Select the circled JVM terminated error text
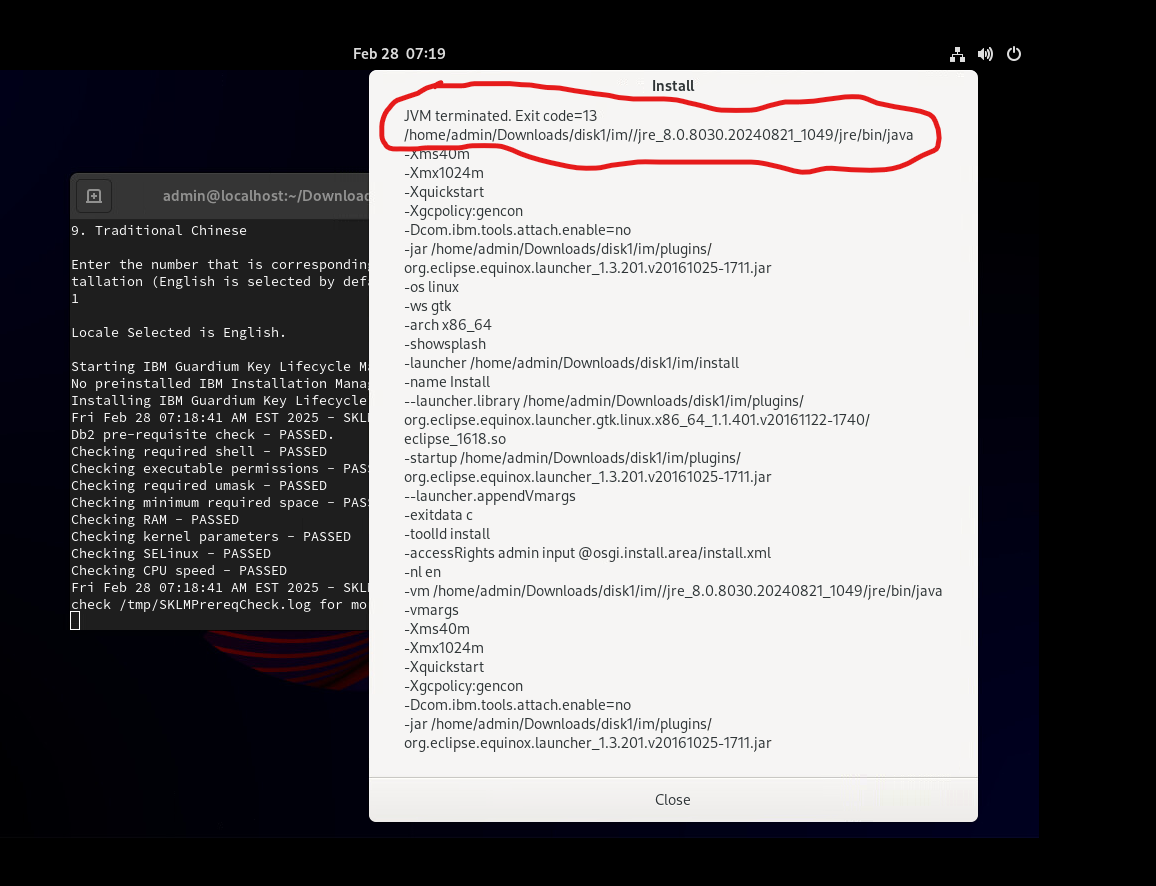This screenshot has width=1156, height=886. (x=500, y=115)
